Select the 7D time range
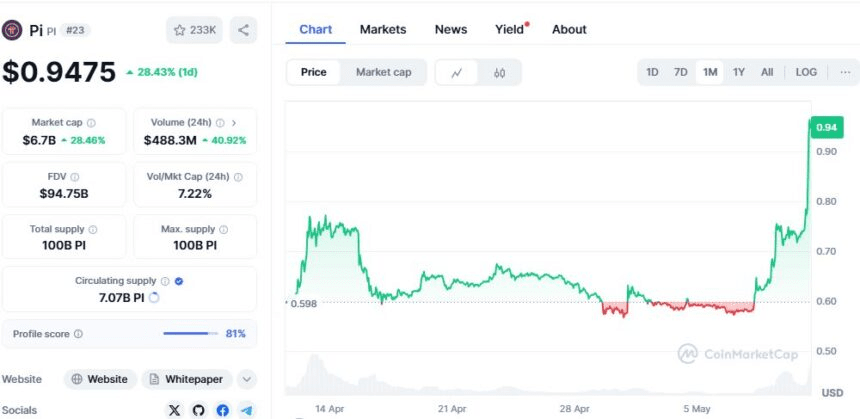This screenshot has width=860, height=419. pos(680,72)
